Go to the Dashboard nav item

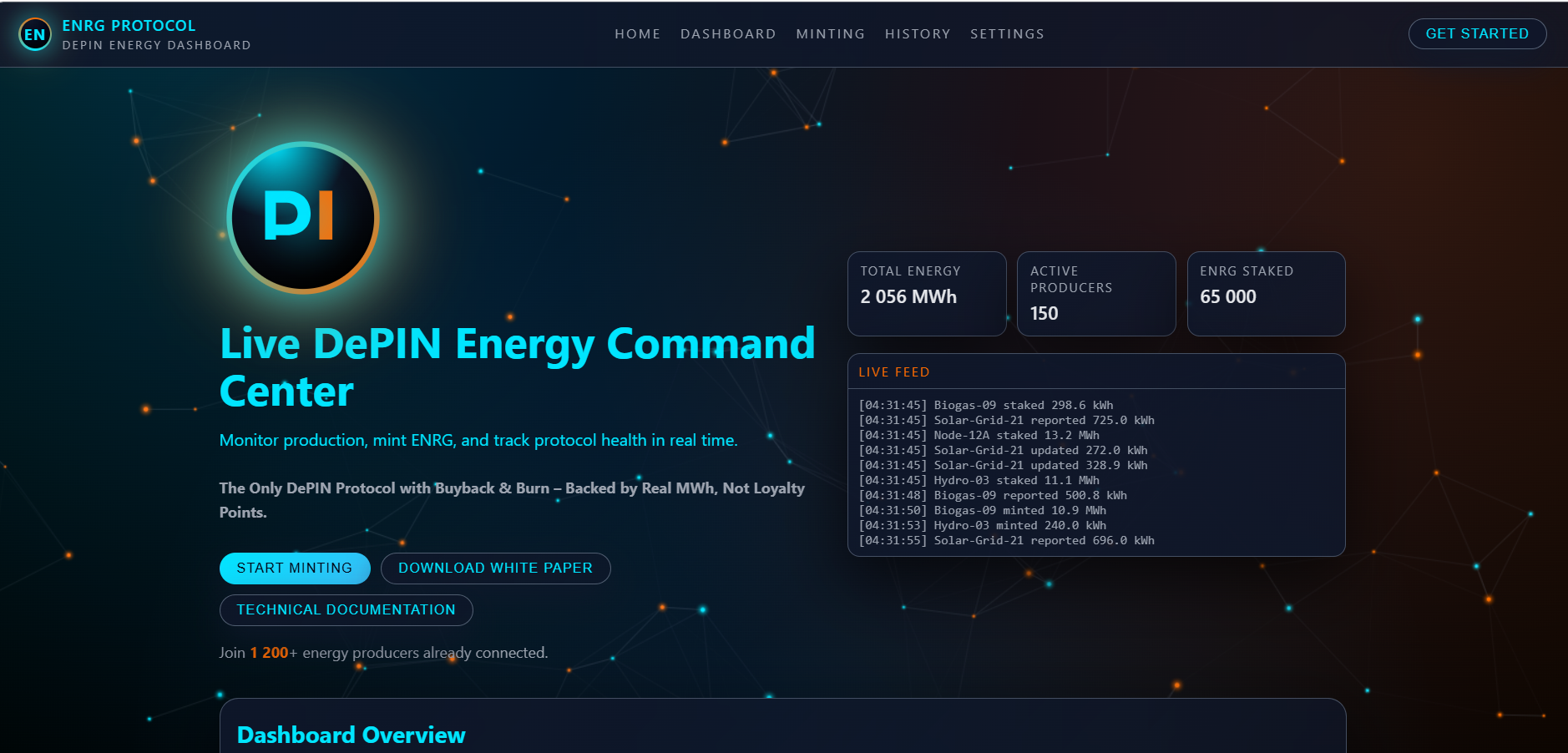click(x=728, y=34)
